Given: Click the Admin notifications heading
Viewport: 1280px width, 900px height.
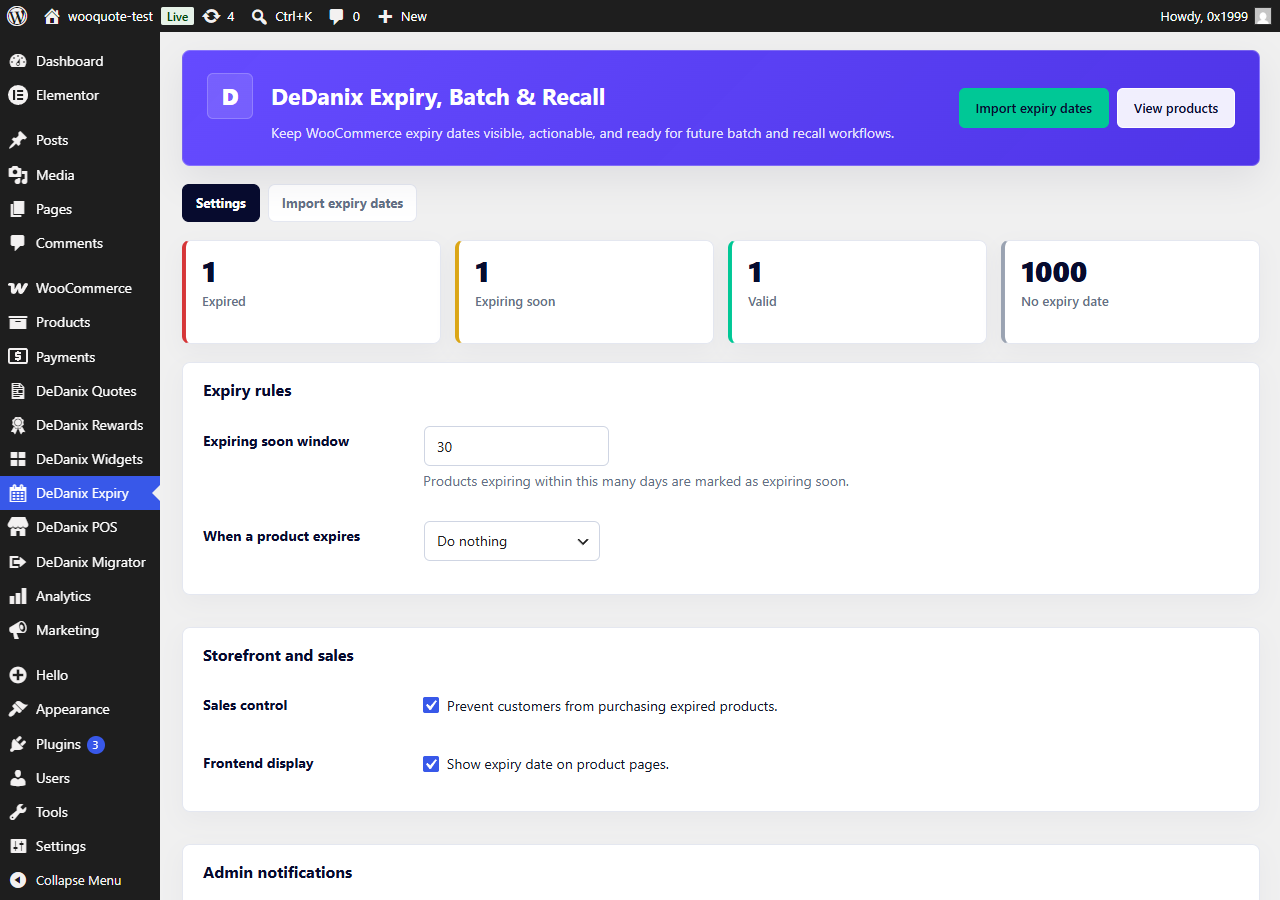Looking at the screenshot, I should (278, 872).
